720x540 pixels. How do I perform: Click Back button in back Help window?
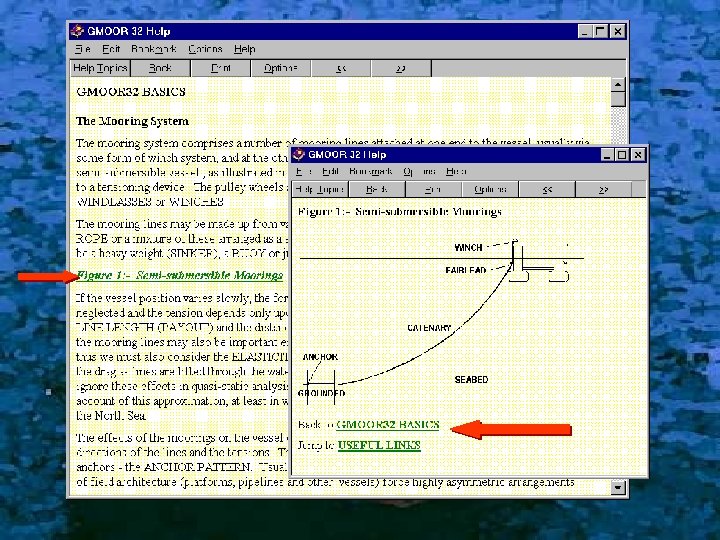(x=160, y=68)
